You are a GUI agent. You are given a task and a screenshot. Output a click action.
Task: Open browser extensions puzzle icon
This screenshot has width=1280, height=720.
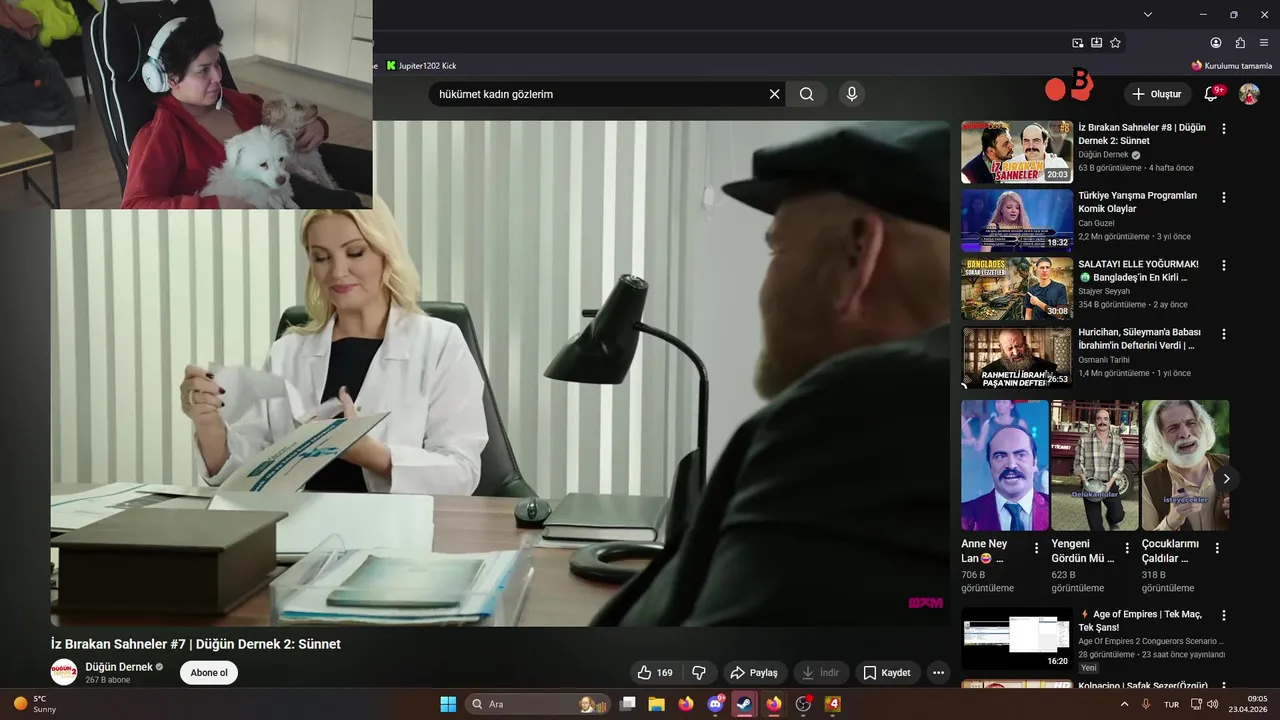point(1240,43)
